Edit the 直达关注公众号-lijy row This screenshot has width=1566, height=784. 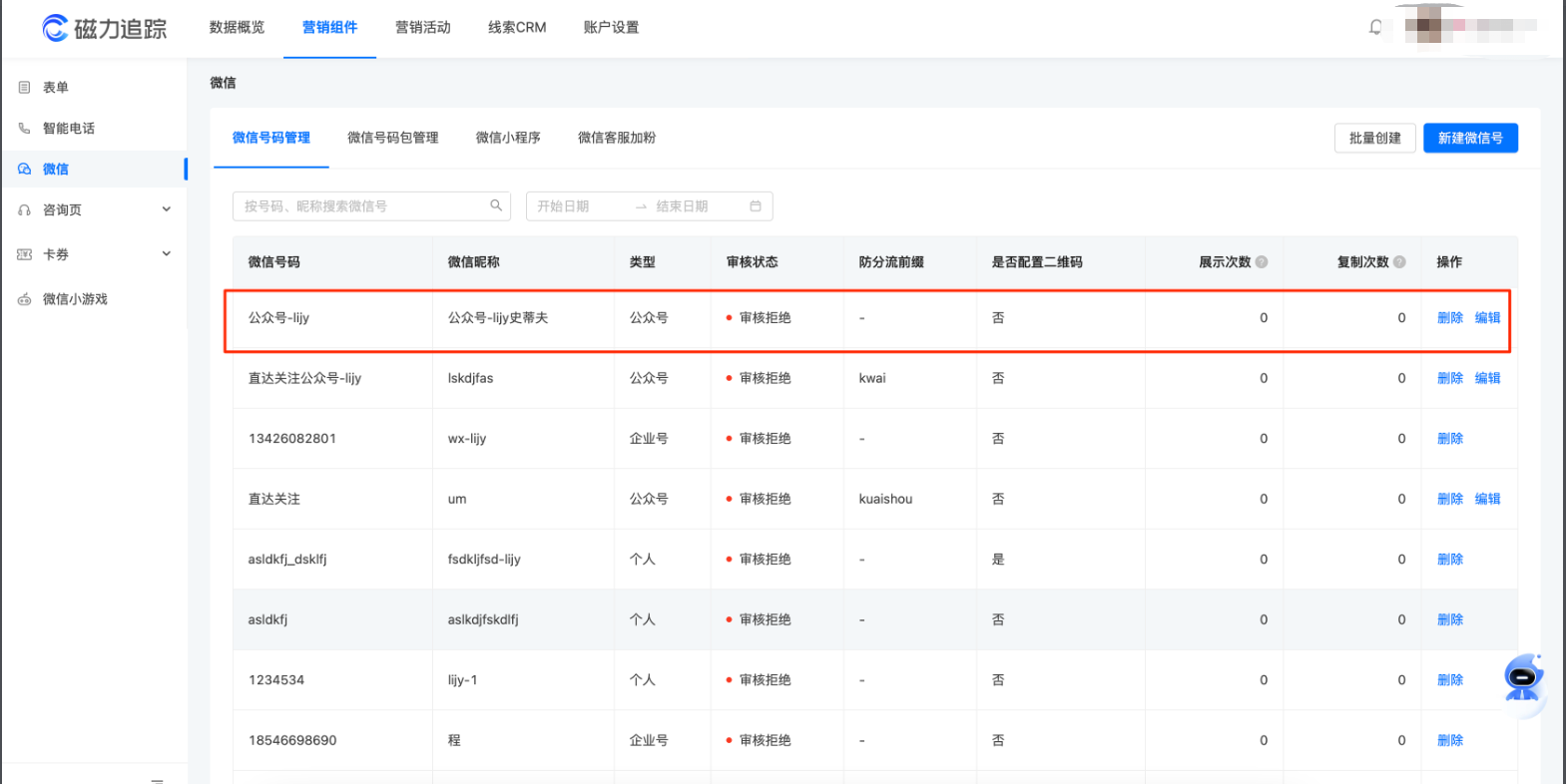[x=1487, y=378]
